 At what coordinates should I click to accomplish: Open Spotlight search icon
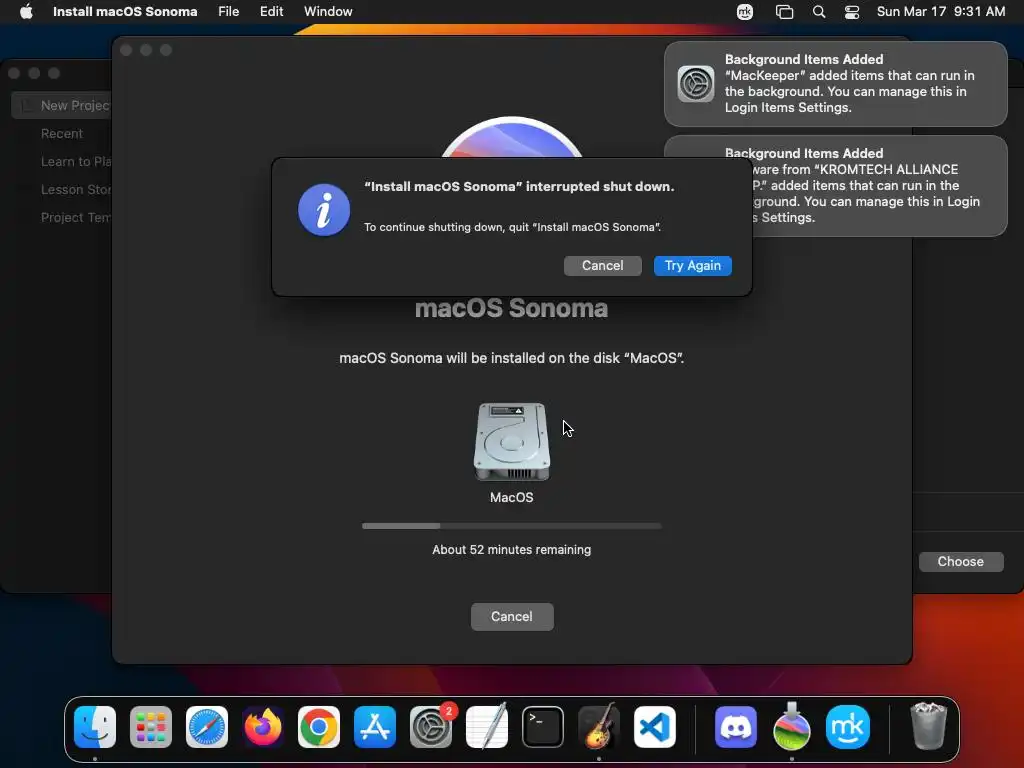tap(818, 12)
